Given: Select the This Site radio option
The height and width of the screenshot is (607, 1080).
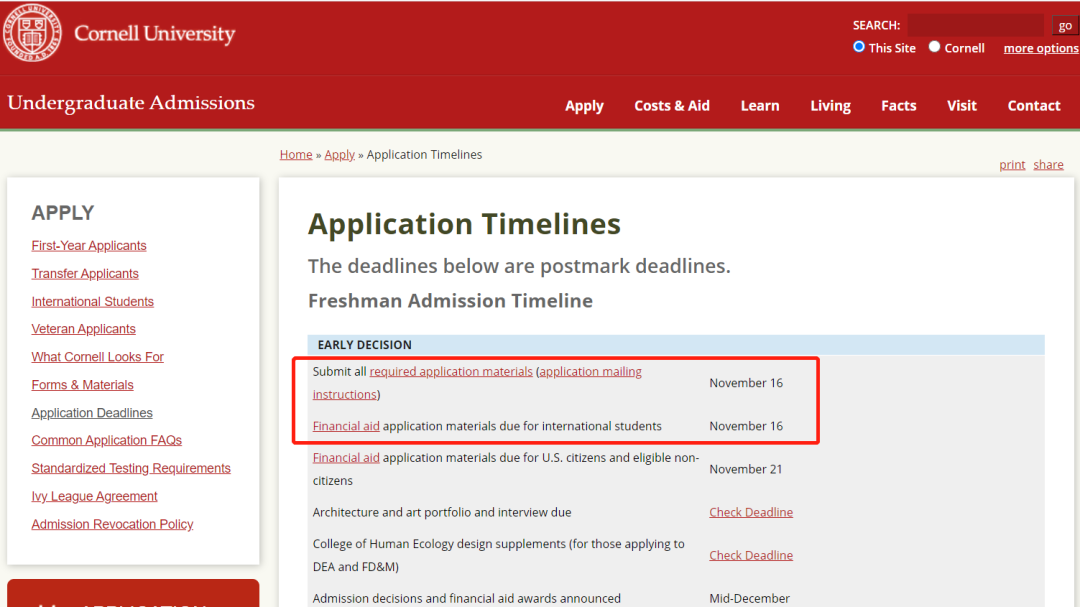Looking at the screenshot, I should tap(859, 47).
